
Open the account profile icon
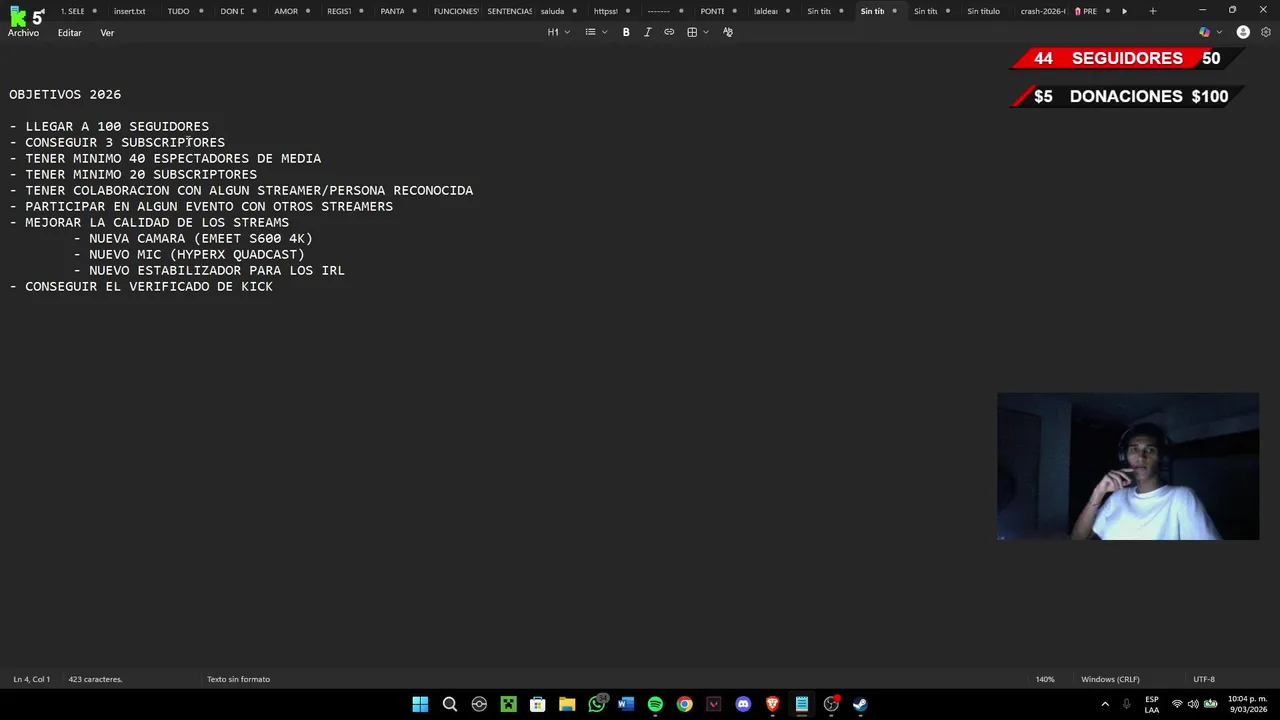tap(1243, 32)
